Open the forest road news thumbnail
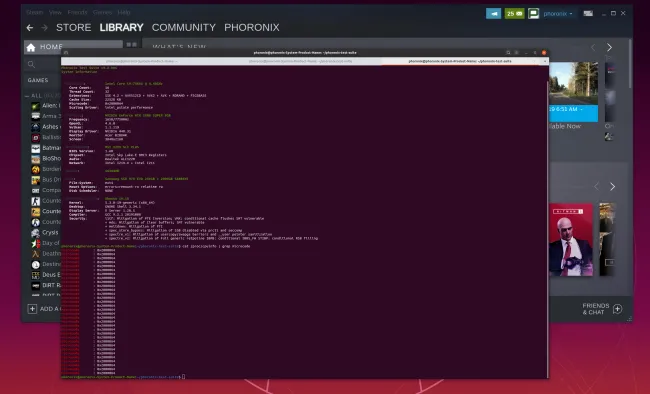This screenshot has width=650, height=394. 573,83
